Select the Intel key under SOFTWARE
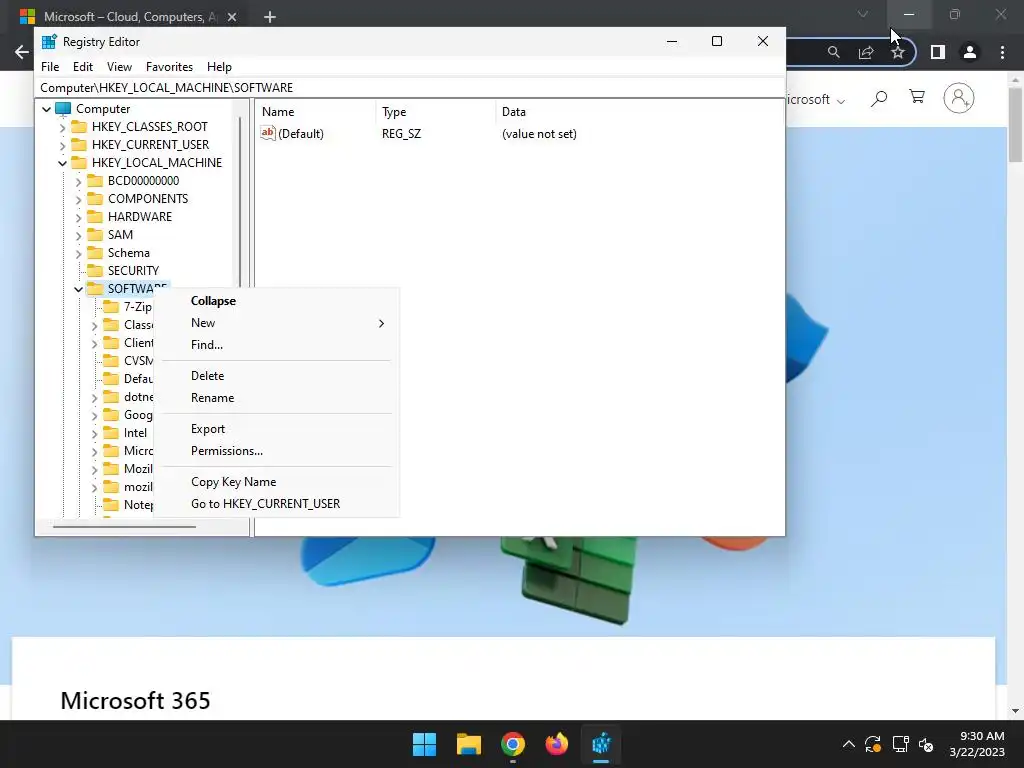 135,433
